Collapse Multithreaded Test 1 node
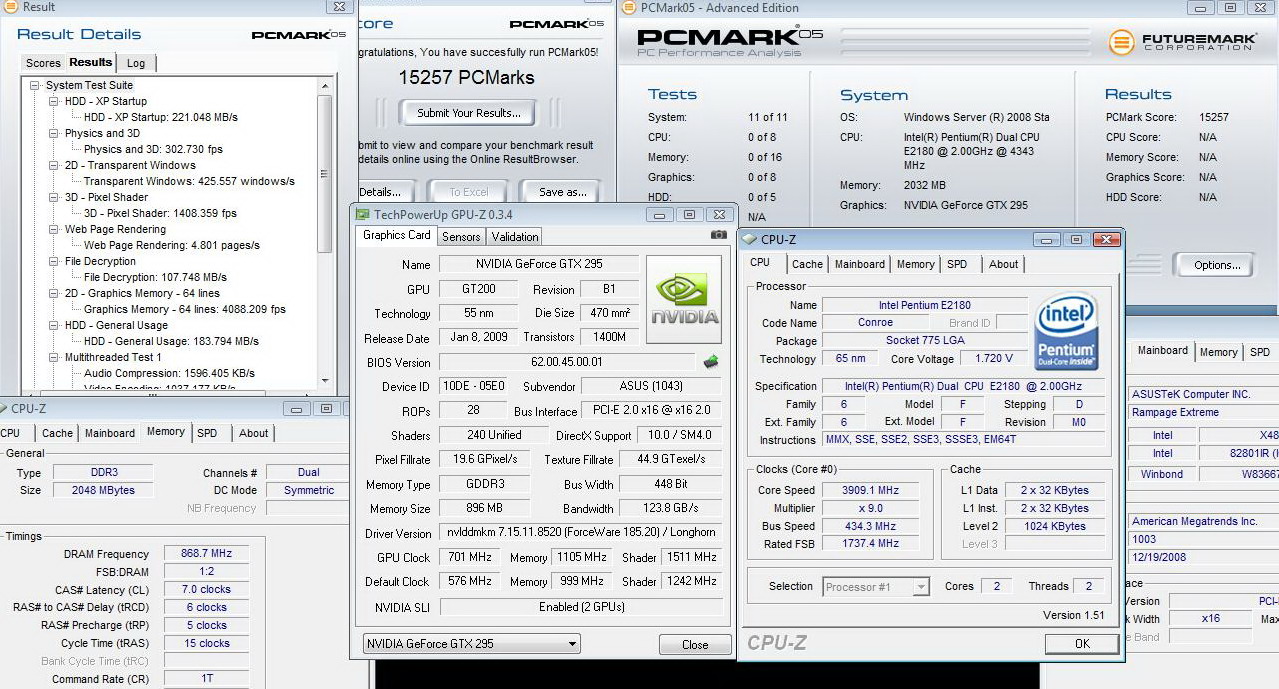Screen dimensions: 1279x689 coord(52,358)
